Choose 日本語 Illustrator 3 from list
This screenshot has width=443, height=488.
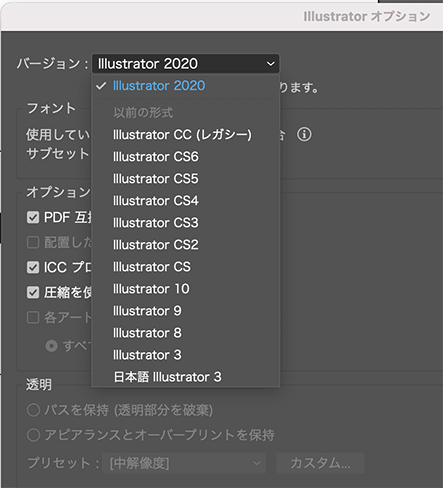pos(186,377)
